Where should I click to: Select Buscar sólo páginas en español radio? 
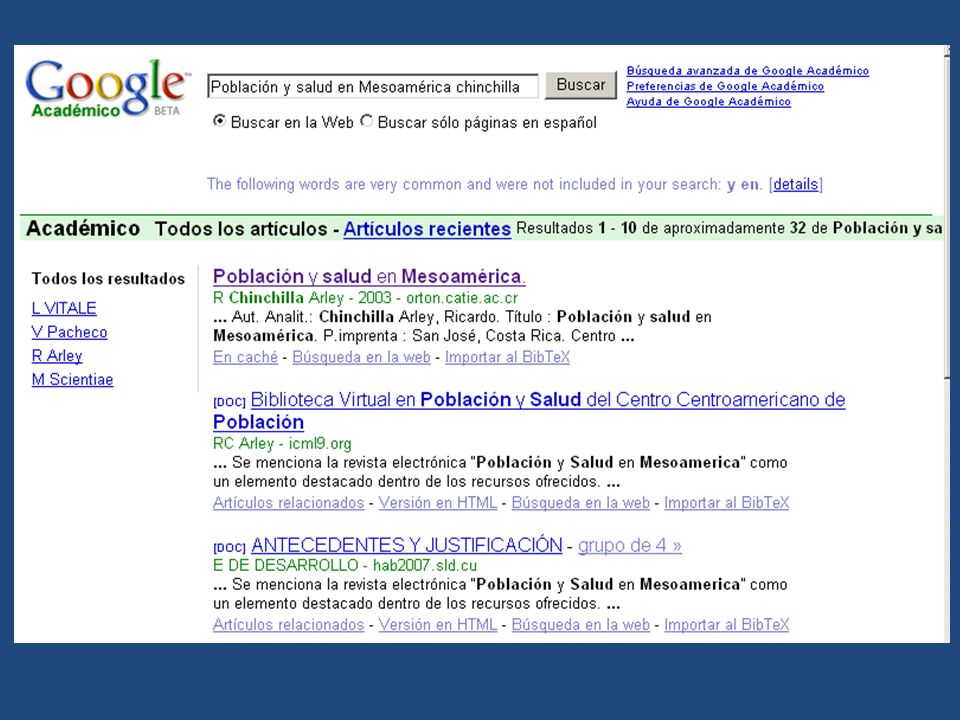[366, 121]
